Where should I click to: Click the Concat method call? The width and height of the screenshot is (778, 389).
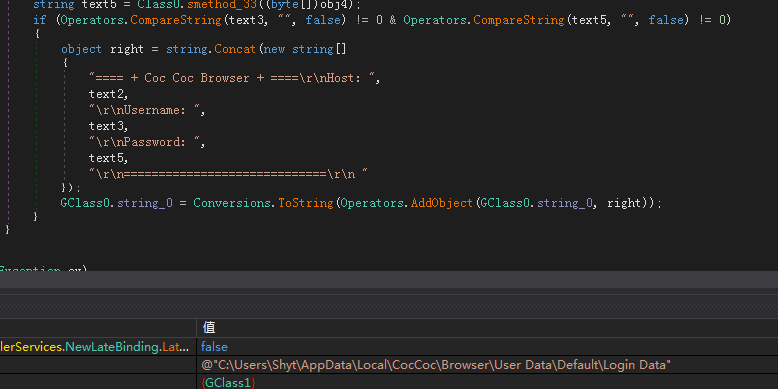point(235,49)
